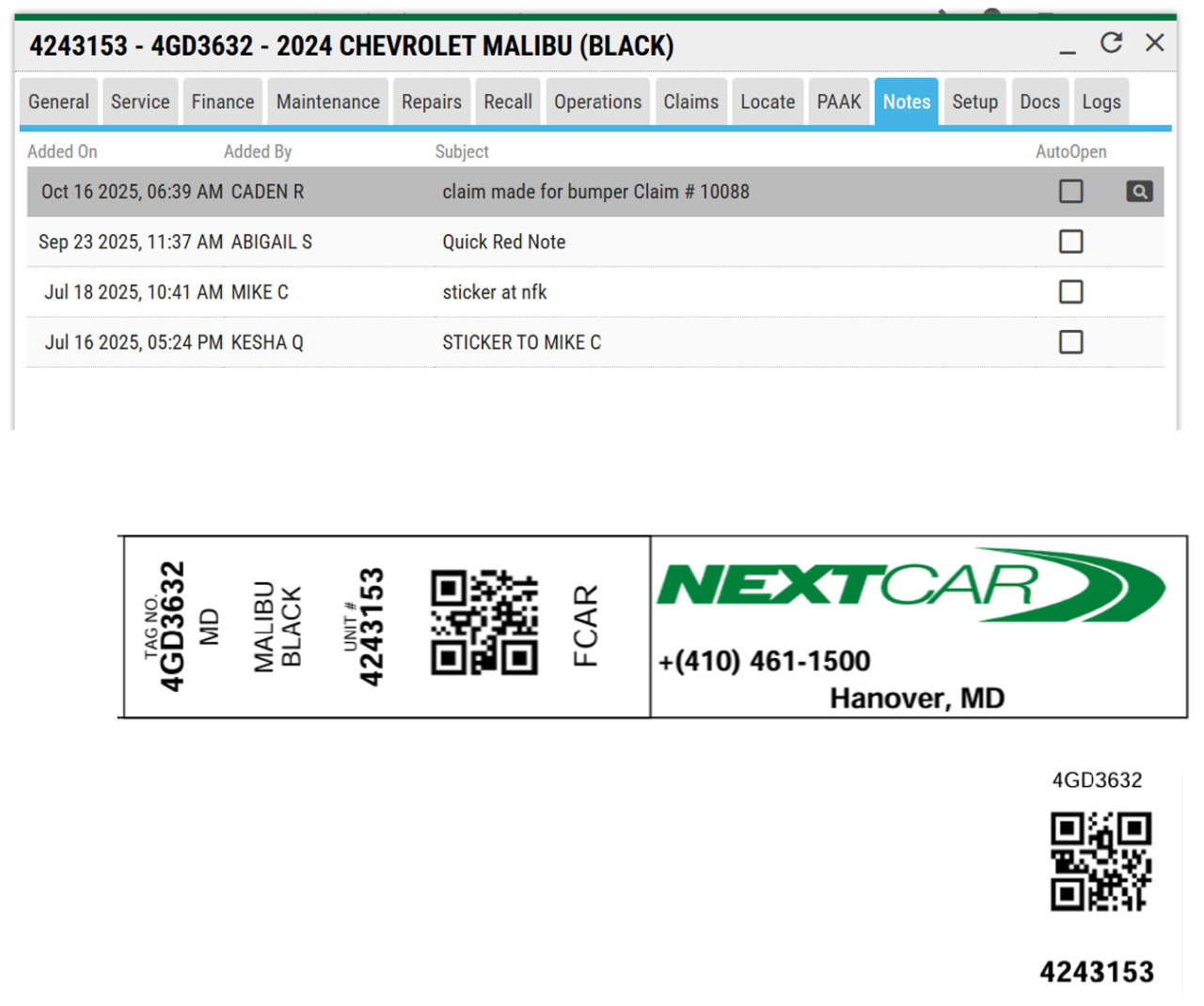This screenshot has width=1204, height=1006.
Task: Switch to the General tab
Action: (58, 102)
